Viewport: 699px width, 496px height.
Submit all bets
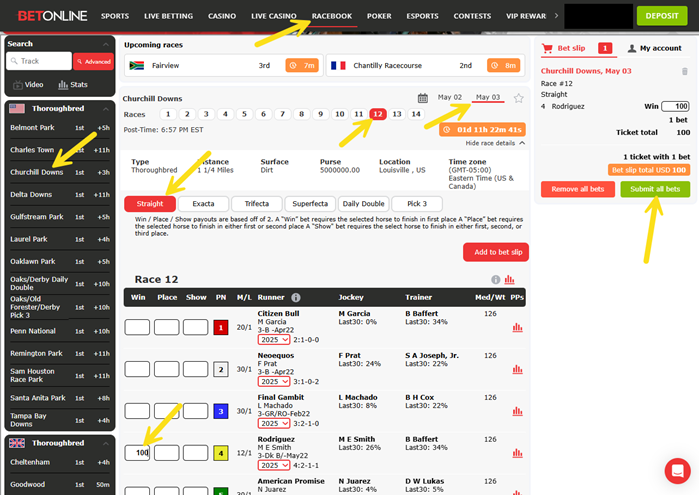(x=655, y=189)
